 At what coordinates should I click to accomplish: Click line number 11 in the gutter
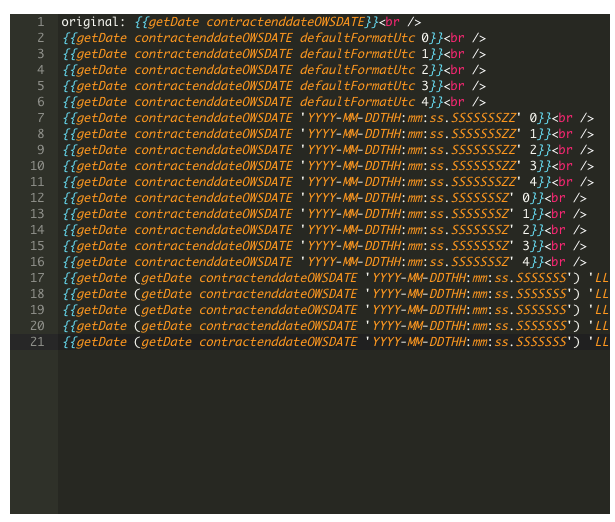[x=37, y=182]
